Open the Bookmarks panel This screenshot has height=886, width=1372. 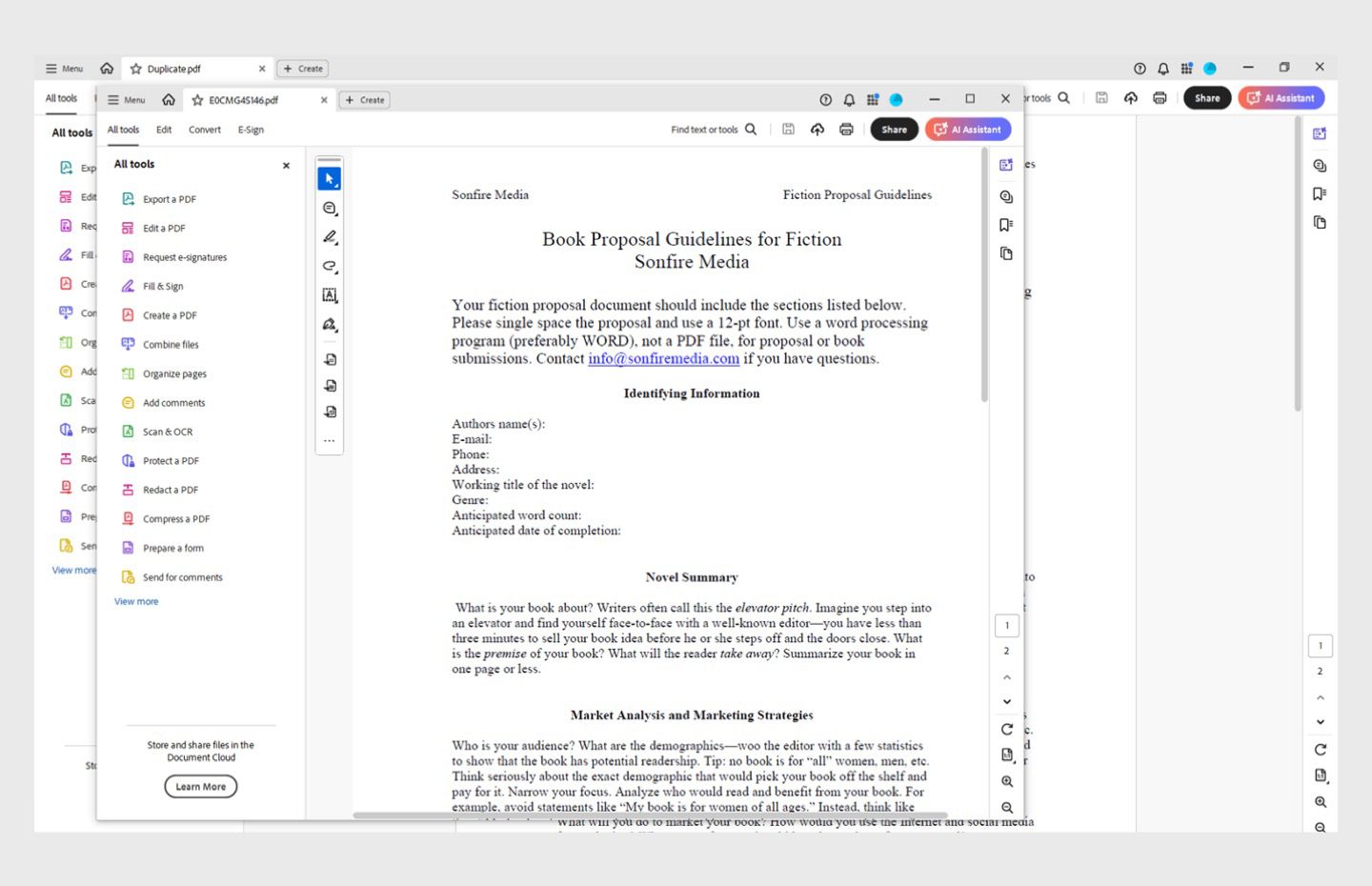pos(1006,225)
